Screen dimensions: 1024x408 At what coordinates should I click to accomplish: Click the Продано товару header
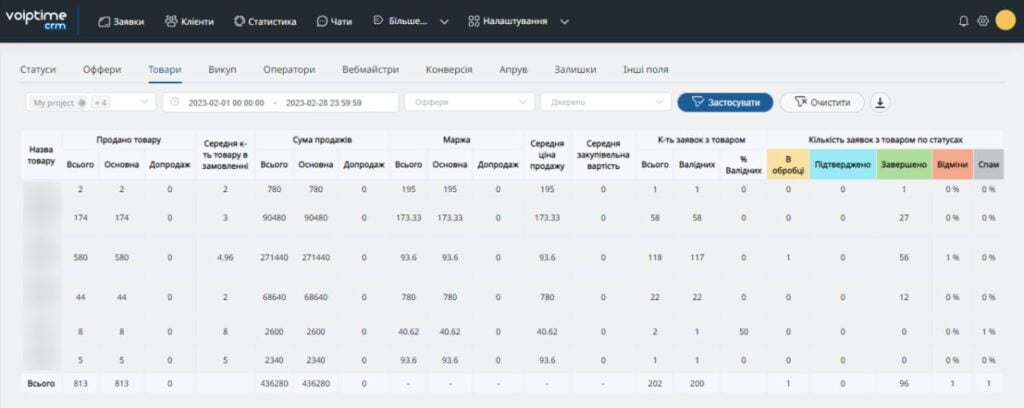point(129,140)
